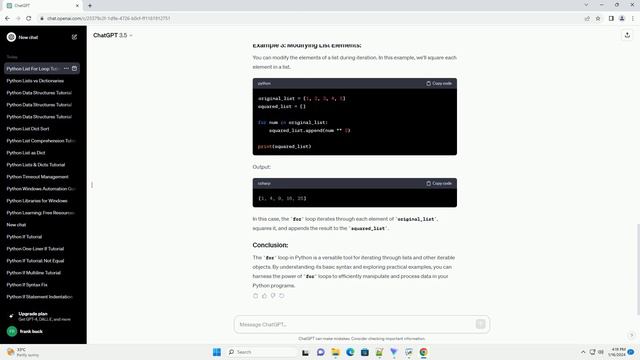The width and height of the screenshot is (640, 360).
Task: Click Copy code on the output block
Action: (439, 184)
